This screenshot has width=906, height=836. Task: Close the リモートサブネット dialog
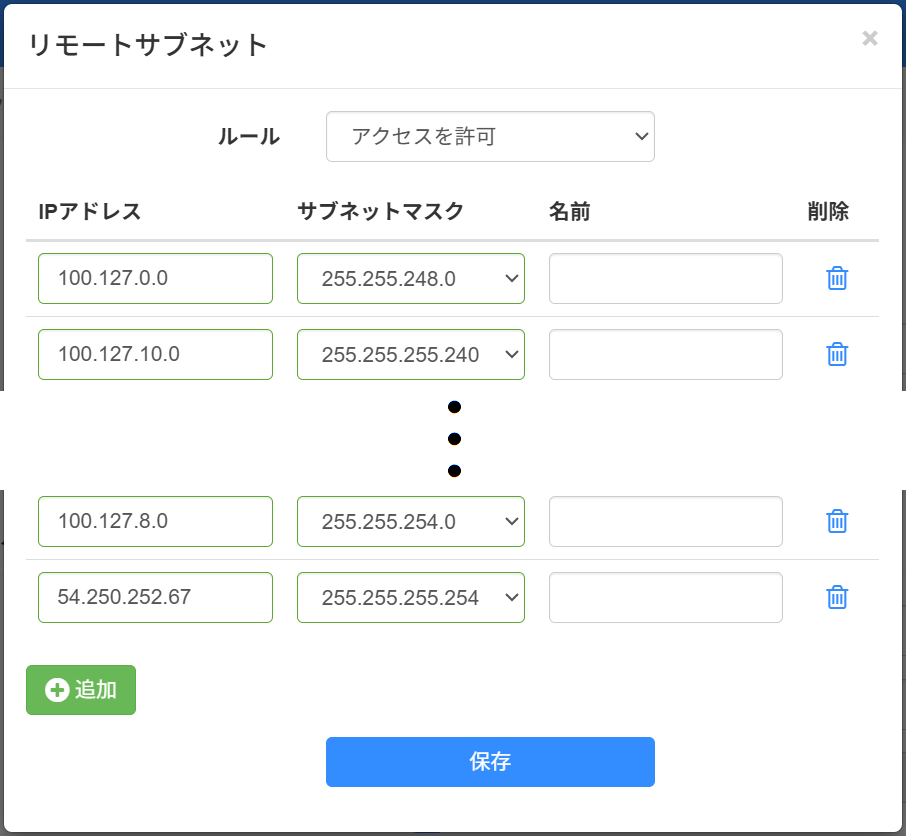point(869,39)
